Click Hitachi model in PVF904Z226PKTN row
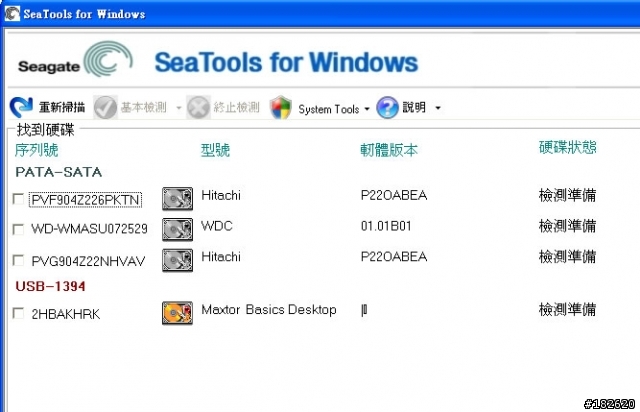The height and width of the screenshot is (412, 640). [x=221, y=195]
